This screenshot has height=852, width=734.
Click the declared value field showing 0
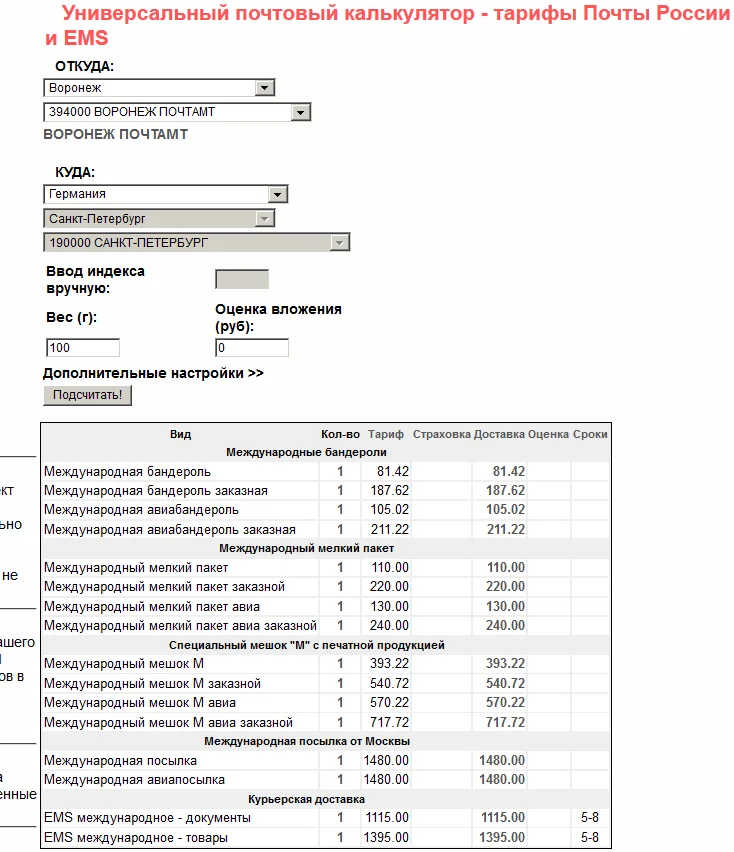252,348
